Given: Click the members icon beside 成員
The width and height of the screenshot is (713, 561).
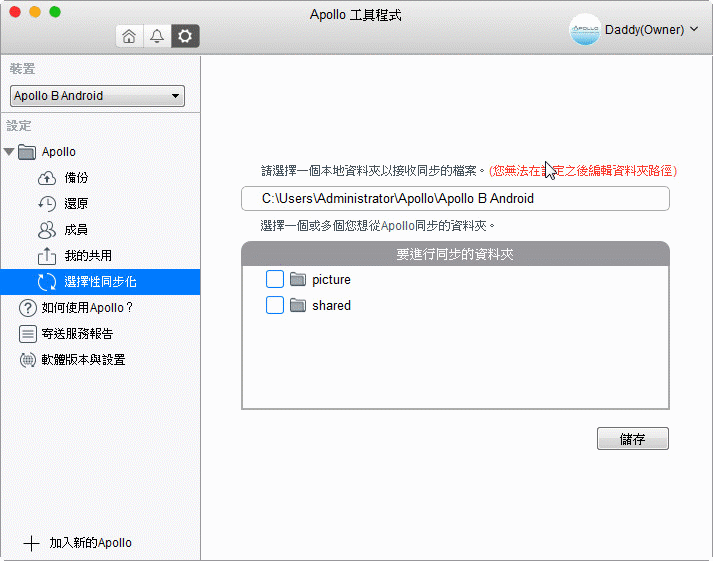Looking at the screenshot, I should click(x=47, y=230).
